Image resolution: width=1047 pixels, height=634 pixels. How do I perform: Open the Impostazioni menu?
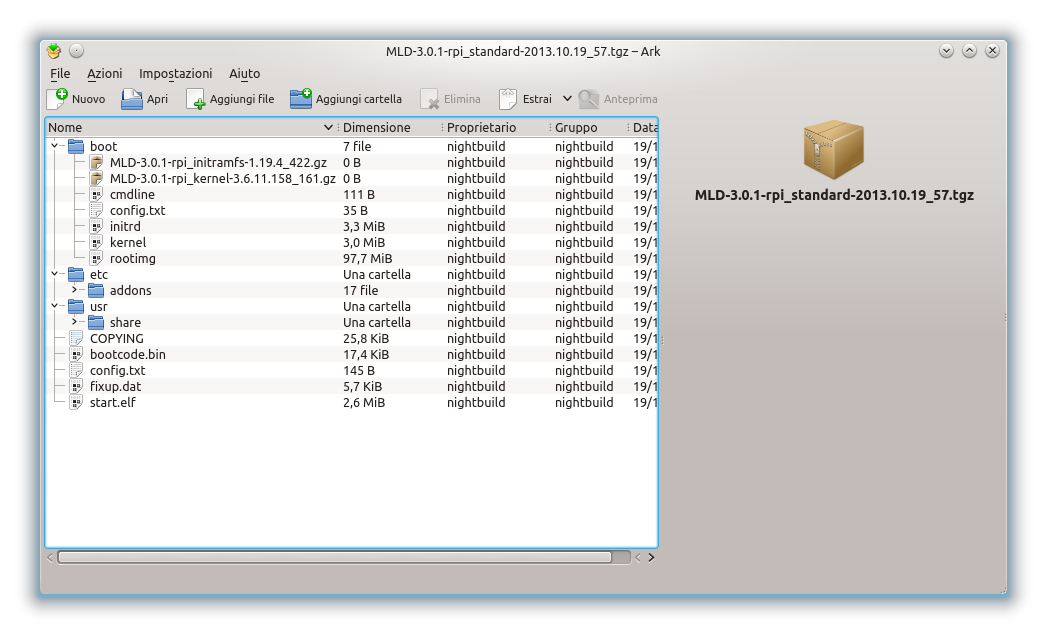176,73
